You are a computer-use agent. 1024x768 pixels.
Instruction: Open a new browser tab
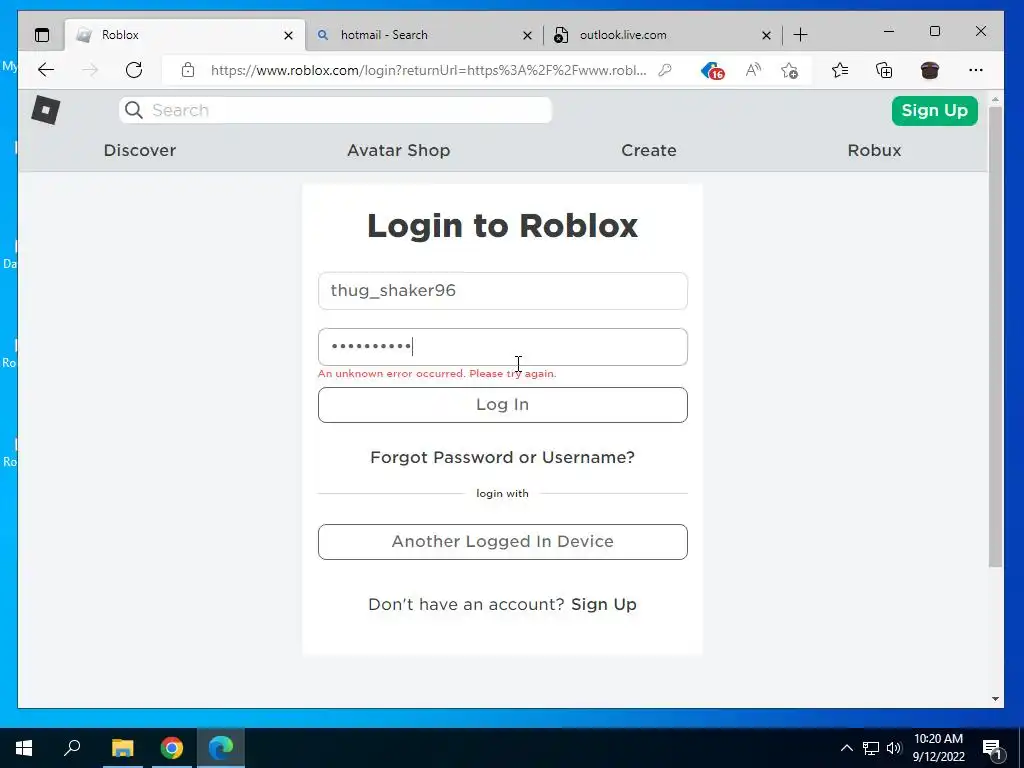(800, 35)
